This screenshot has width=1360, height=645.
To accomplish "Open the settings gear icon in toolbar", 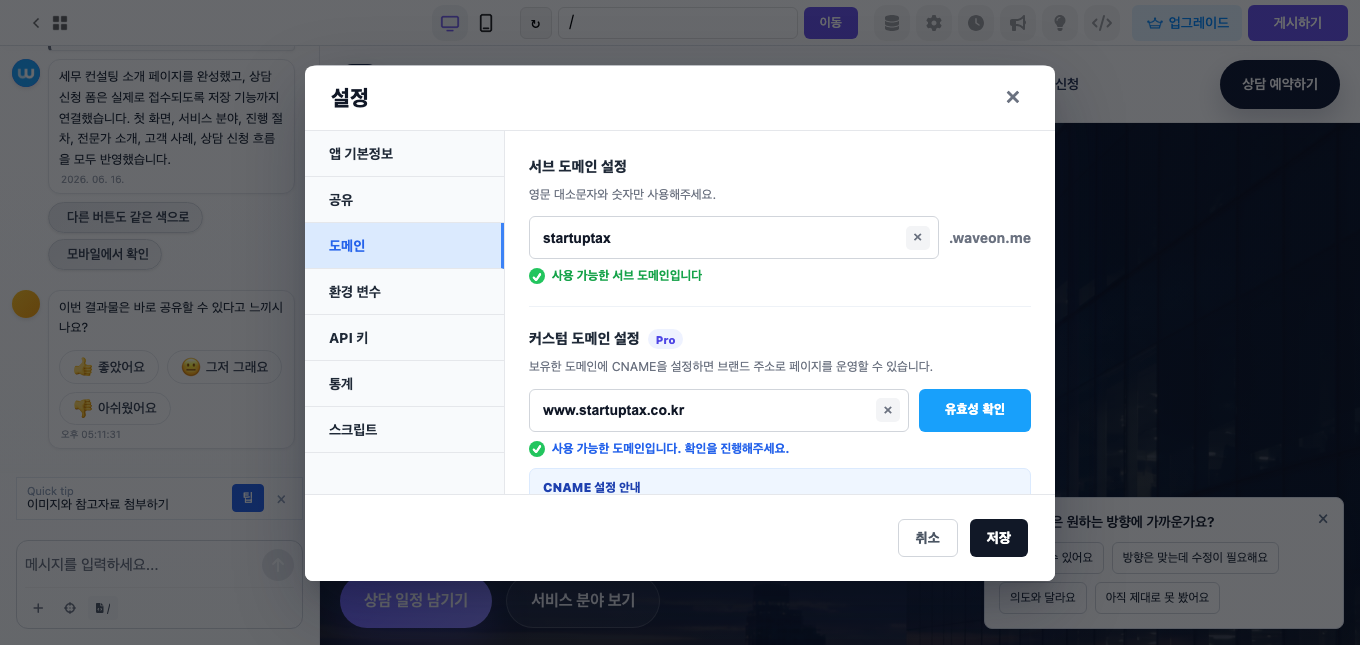I will point(934,23).
